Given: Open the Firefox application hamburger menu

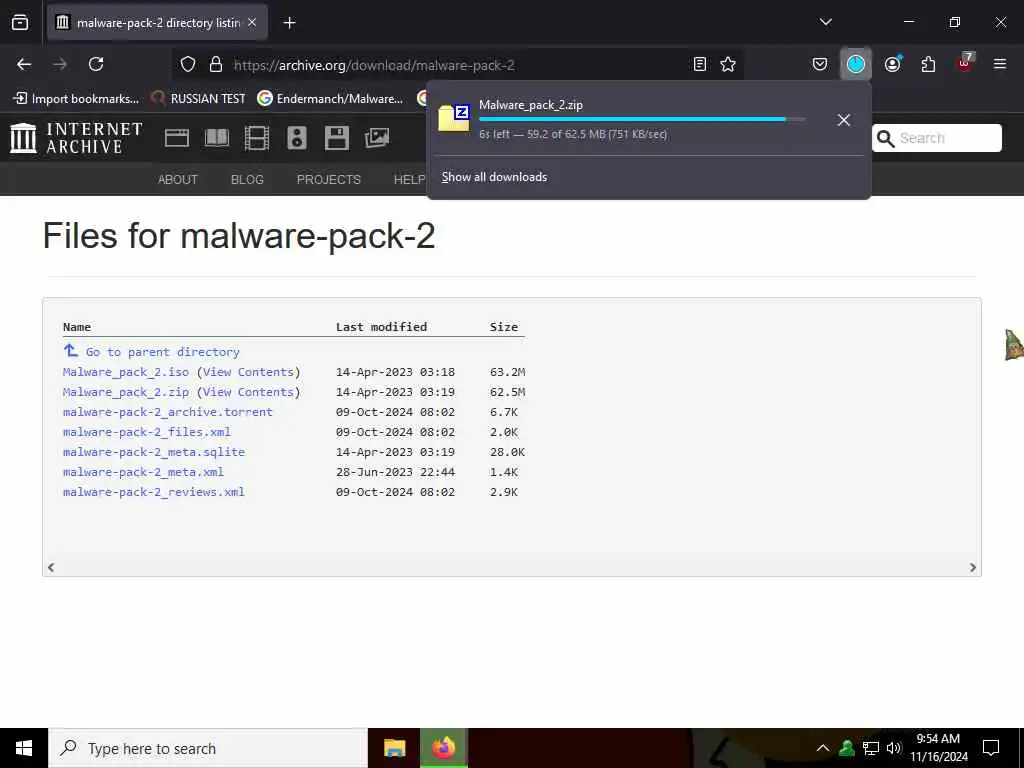Looking at the screenshot, I should click(x=1000, y=64).
